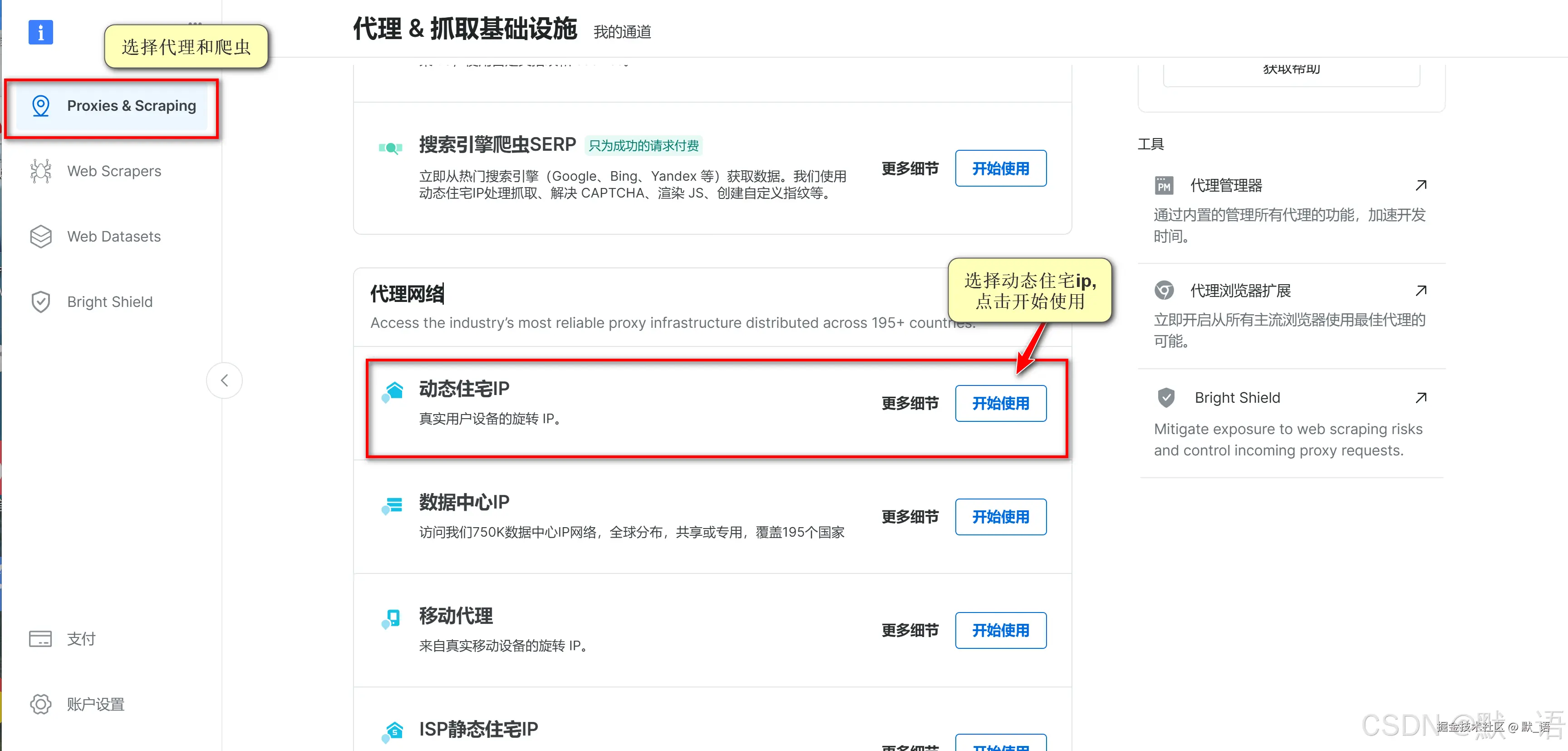Screen dimensions: 1568x751
Task: Open 代理管理器 external link arrow
Action: (x=1422, y=184)
